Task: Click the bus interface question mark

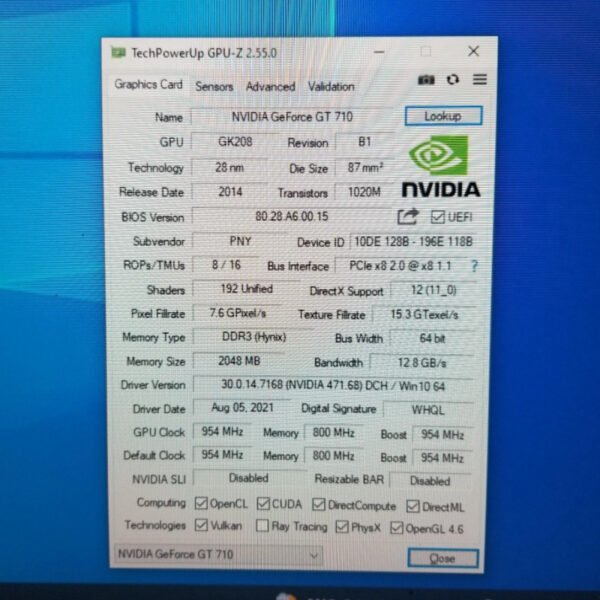Action: tap(474, 266)
